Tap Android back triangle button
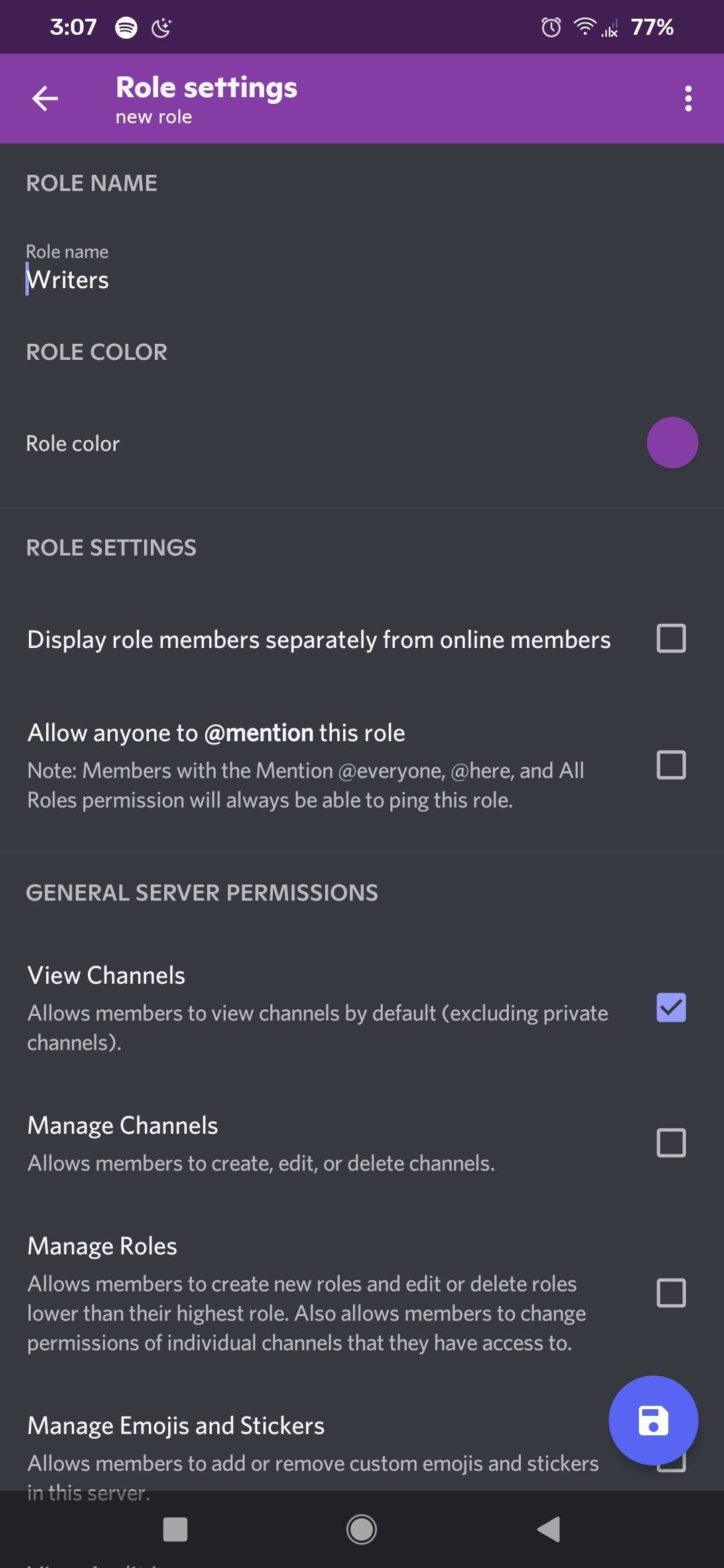The height and width of the screenshot is (1568, 724). pos(548,1529)
